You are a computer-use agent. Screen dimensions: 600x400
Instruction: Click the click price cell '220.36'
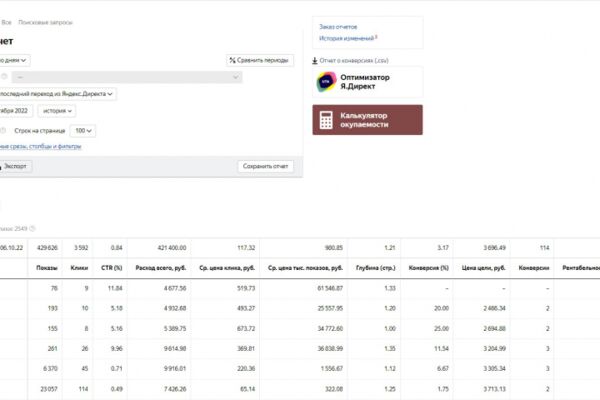pyautogui.click(x=246, y=368)
